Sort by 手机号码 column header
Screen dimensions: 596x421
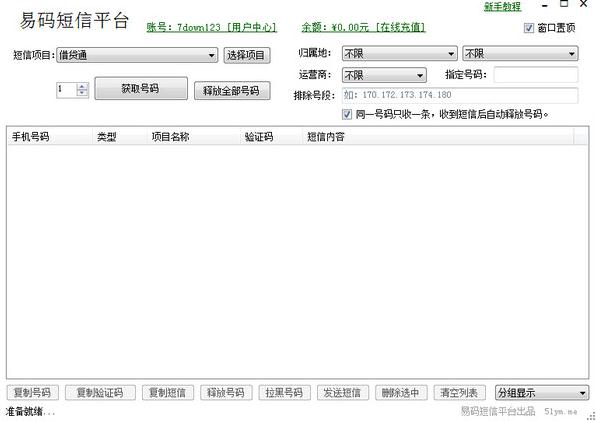click(x=50, y=137)
